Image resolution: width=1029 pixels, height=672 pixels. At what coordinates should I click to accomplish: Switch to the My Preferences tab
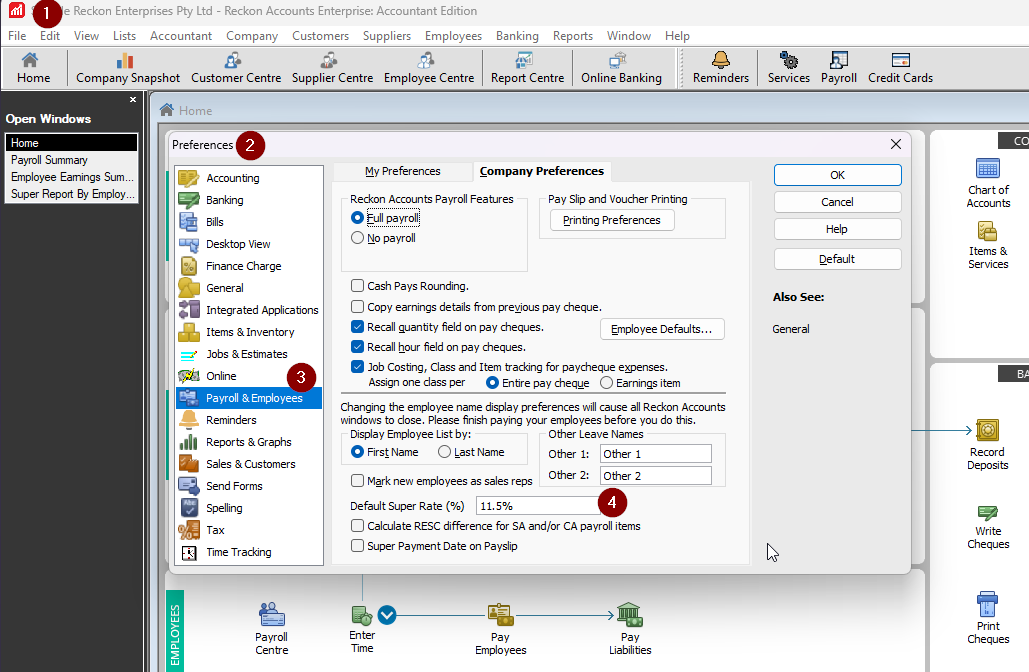tap(402, 171)
